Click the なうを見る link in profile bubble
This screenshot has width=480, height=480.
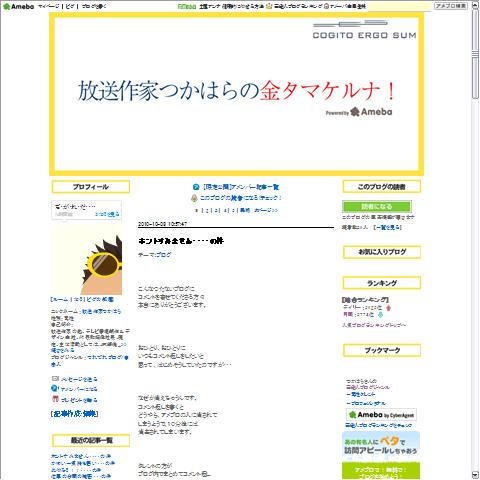click(107, 214)
